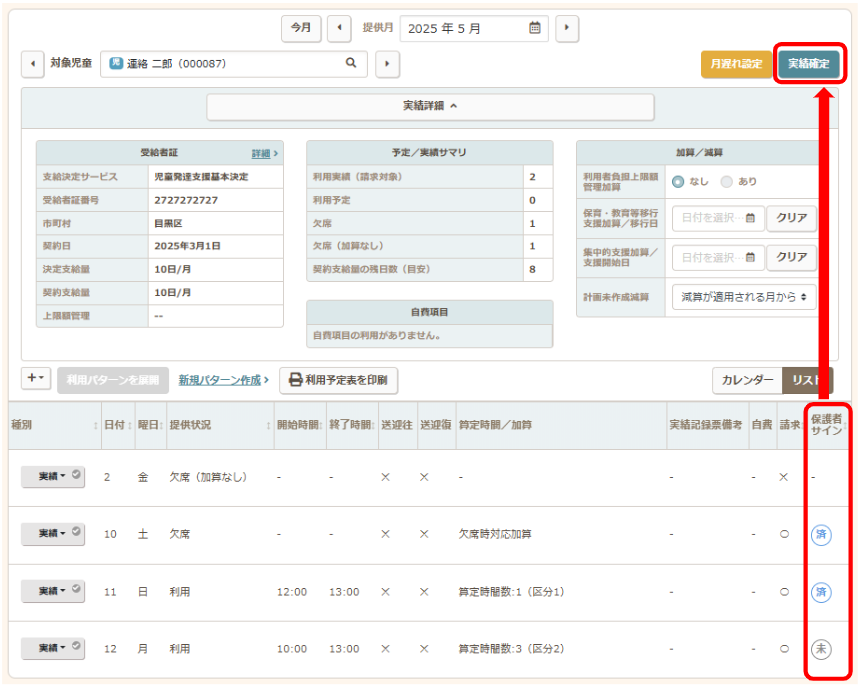Select the あり radio for 利用者負担上限額管理加算
The image size is (861, 686).
coord(727,181)
